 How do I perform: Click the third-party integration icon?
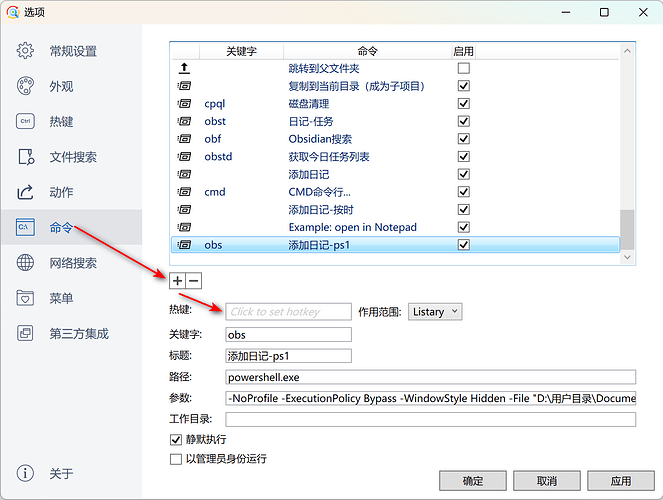(25, 333)
